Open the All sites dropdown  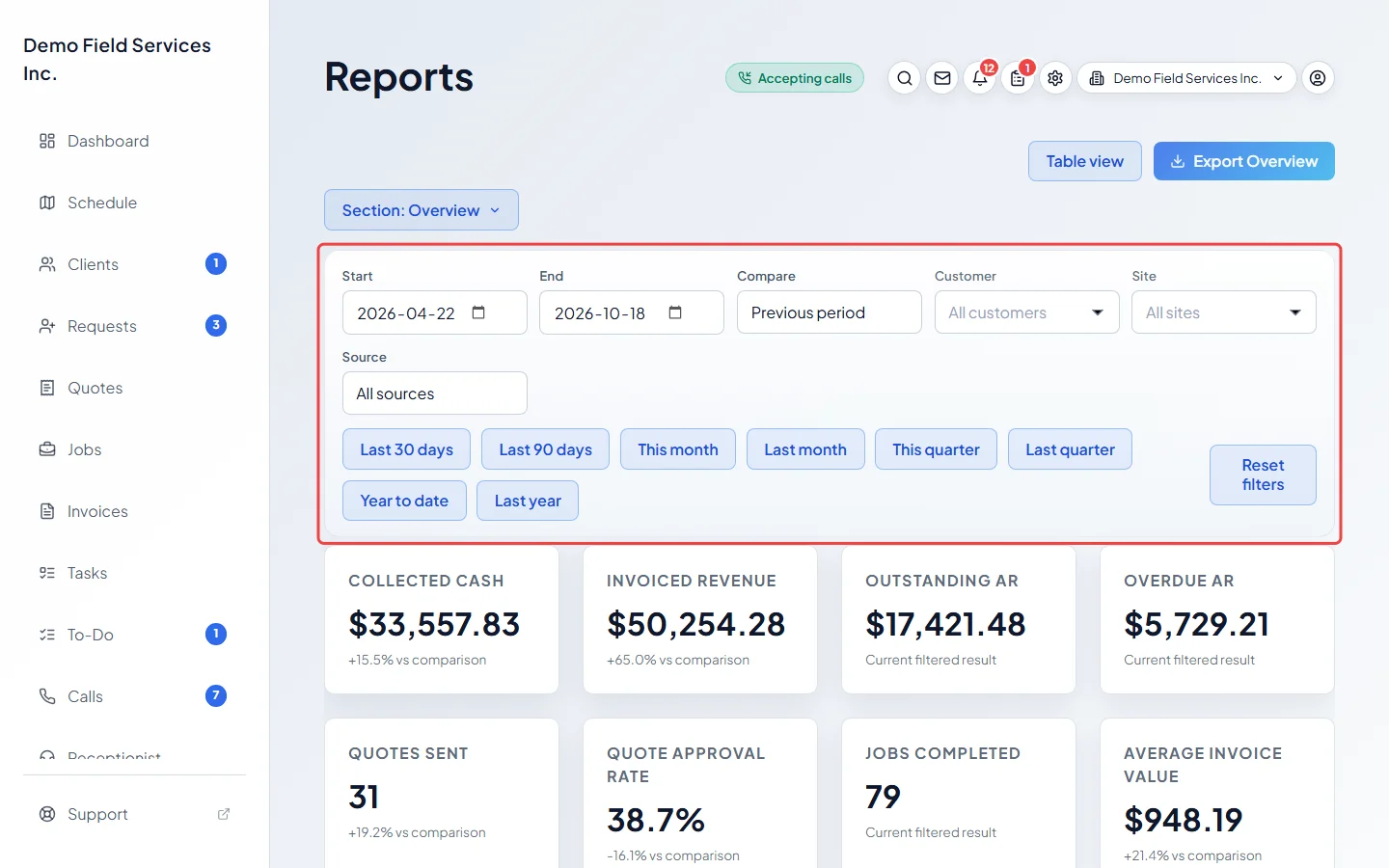click(x=1223, y=312)
